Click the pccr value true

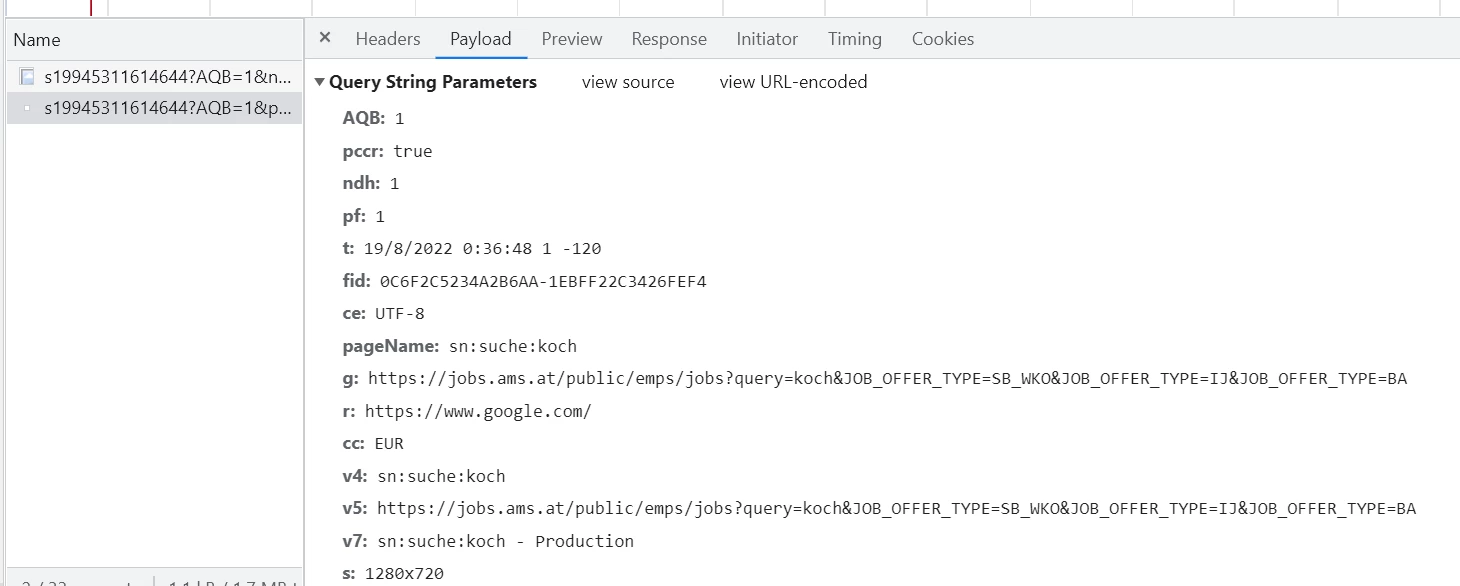[413, 151]
